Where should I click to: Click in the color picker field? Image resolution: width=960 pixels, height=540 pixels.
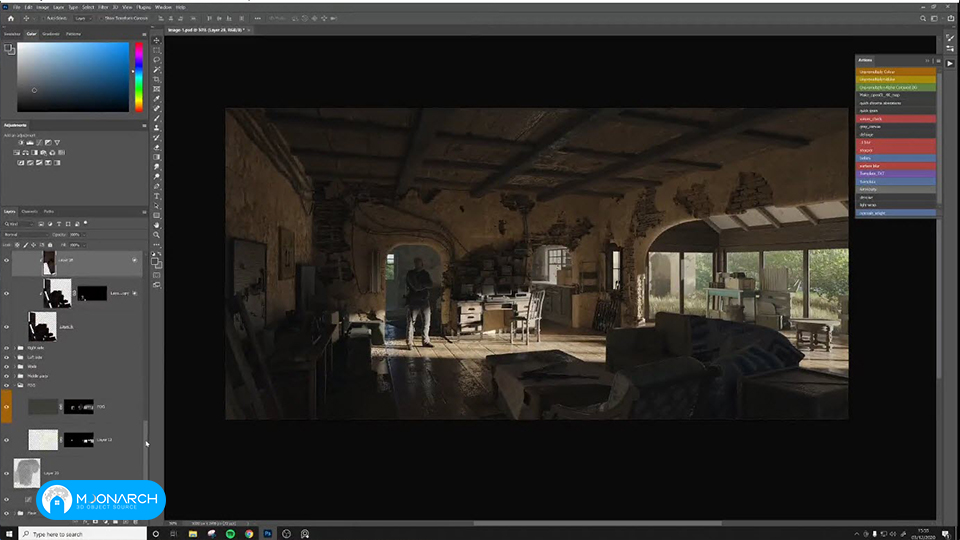pos(73,77)
